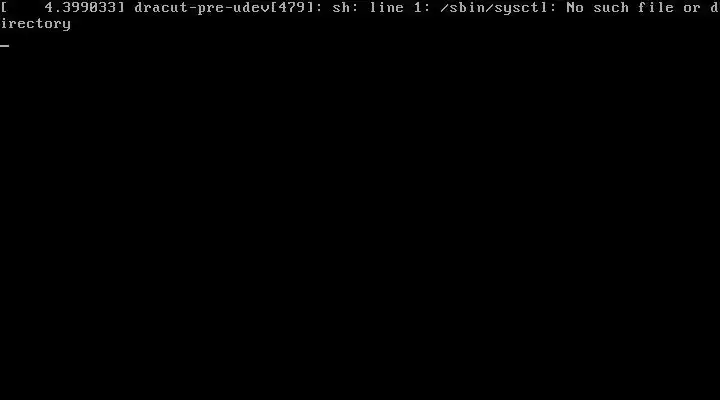Click the '1:' line number
720x400 pixels.
click(422, 7)
